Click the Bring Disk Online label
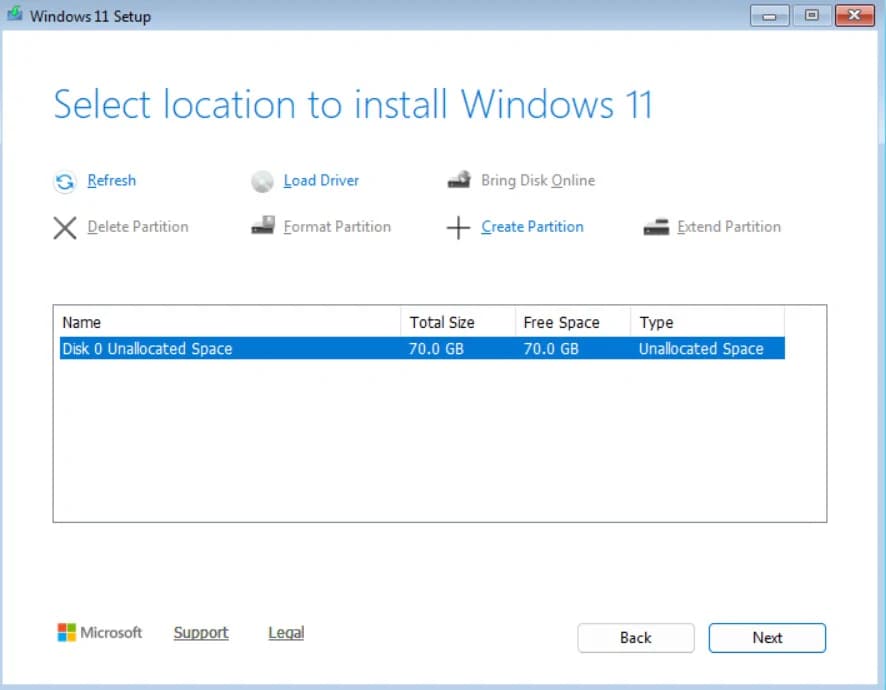Viewport: 886px width, 690px height. pyautogui.click(x=538, y=180)
